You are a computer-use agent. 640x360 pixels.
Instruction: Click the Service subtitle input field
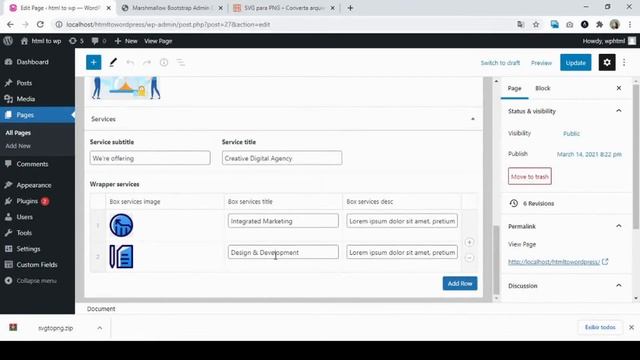(150, 158)
